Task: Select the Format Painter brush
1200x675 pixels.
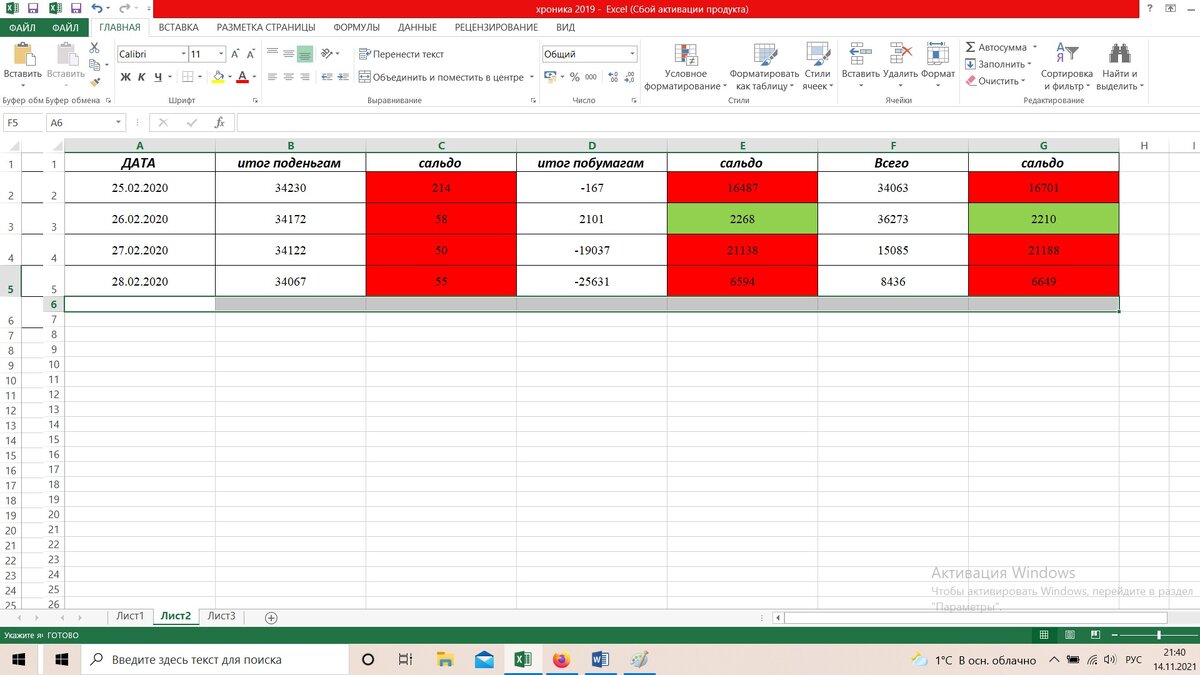Action: coord(94,83)
